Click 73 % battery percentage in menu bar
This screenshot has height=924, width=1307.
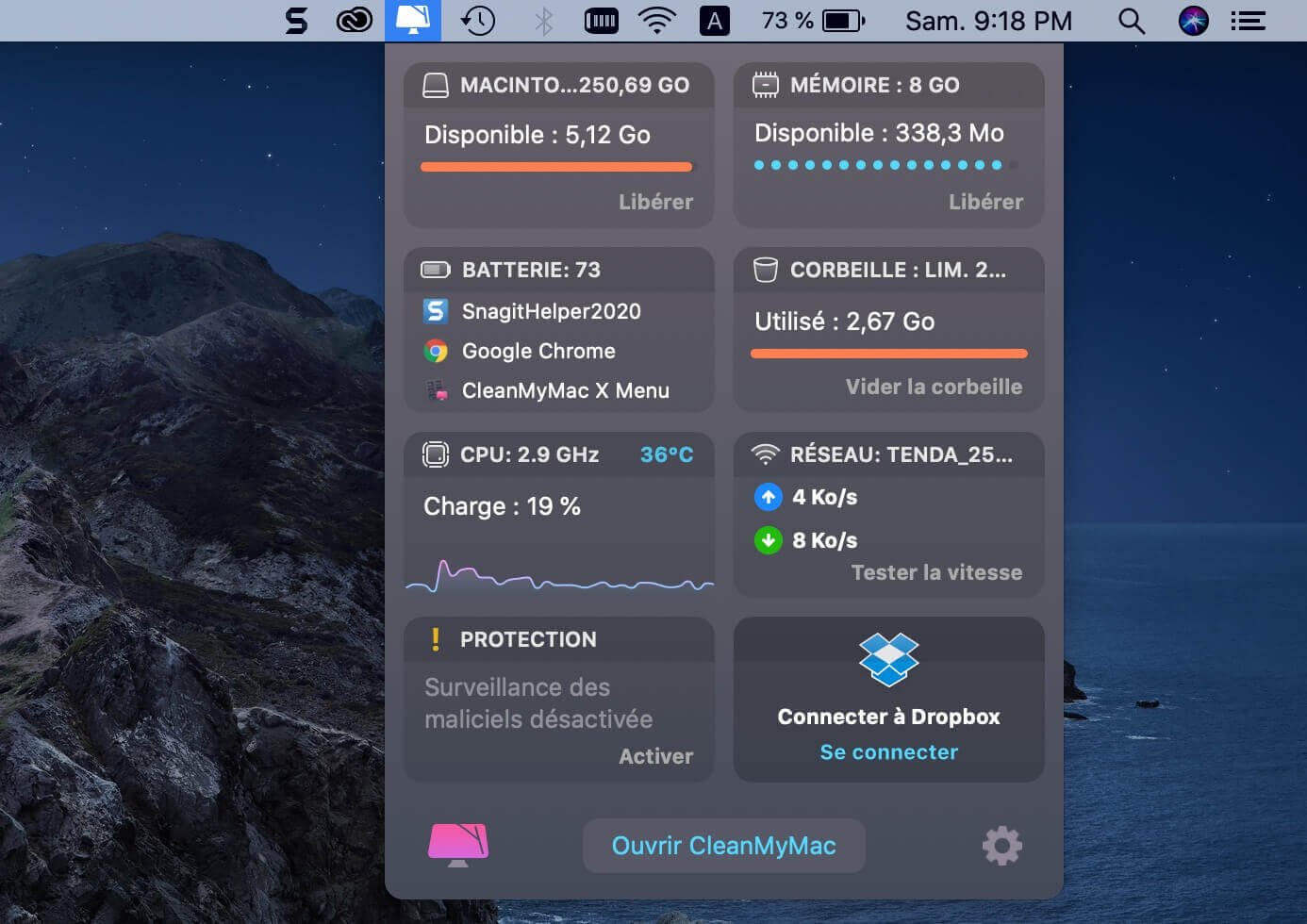click(787, 21)
